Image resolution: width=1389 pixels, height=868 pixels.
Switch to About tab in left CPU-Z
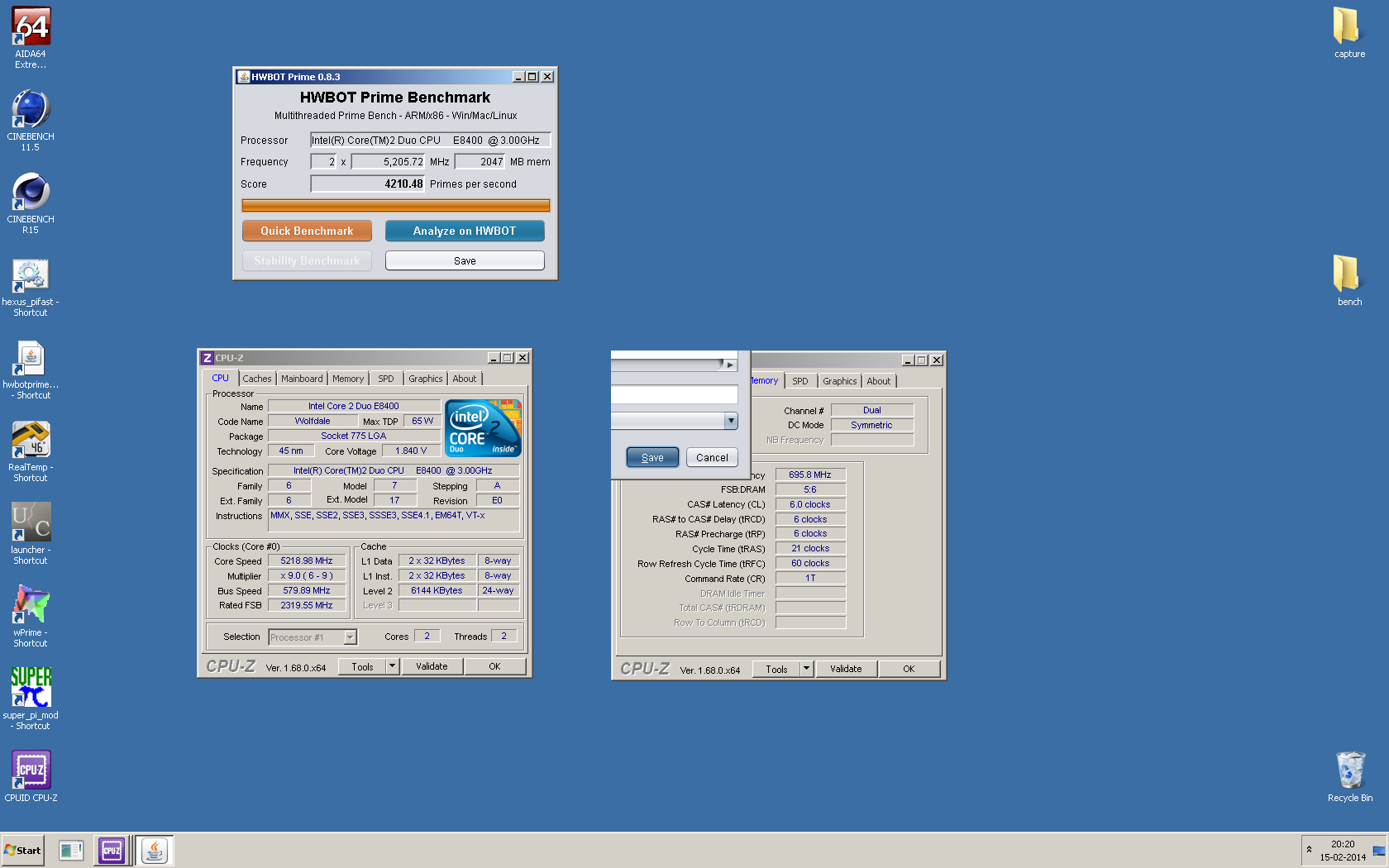click(x=465, y=379)
